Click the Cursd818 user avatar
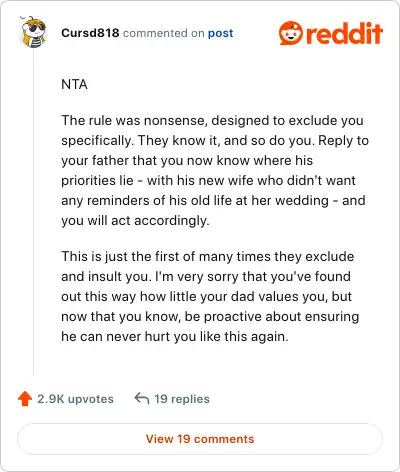This screenshot has height=472, width=400. tap(33, 32)
